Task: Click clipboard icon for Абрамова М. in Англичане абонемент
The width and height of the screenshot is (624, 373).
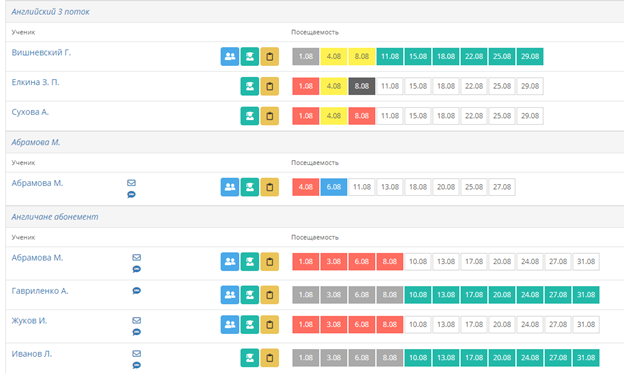Action: [269, 262]
